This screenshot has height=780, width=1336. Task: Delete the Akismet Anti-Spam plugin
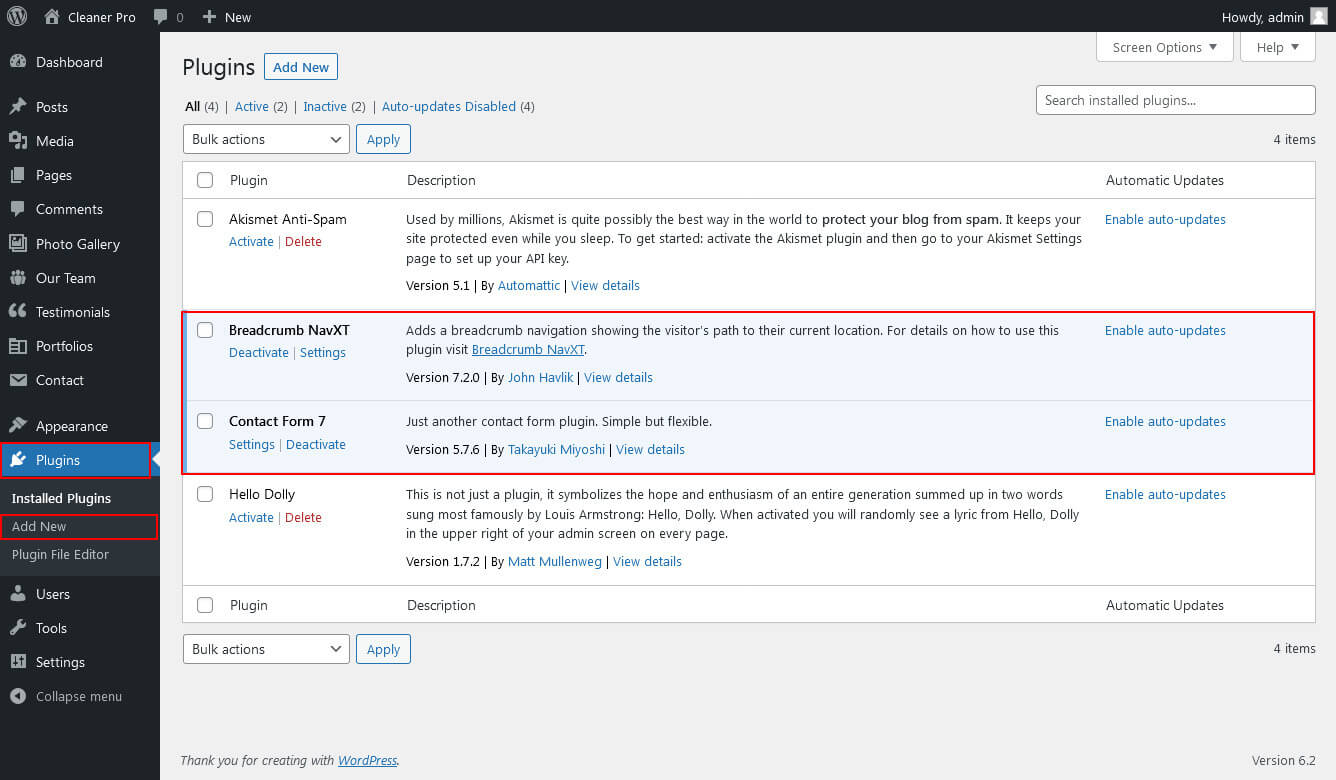(x=303, y=241)
